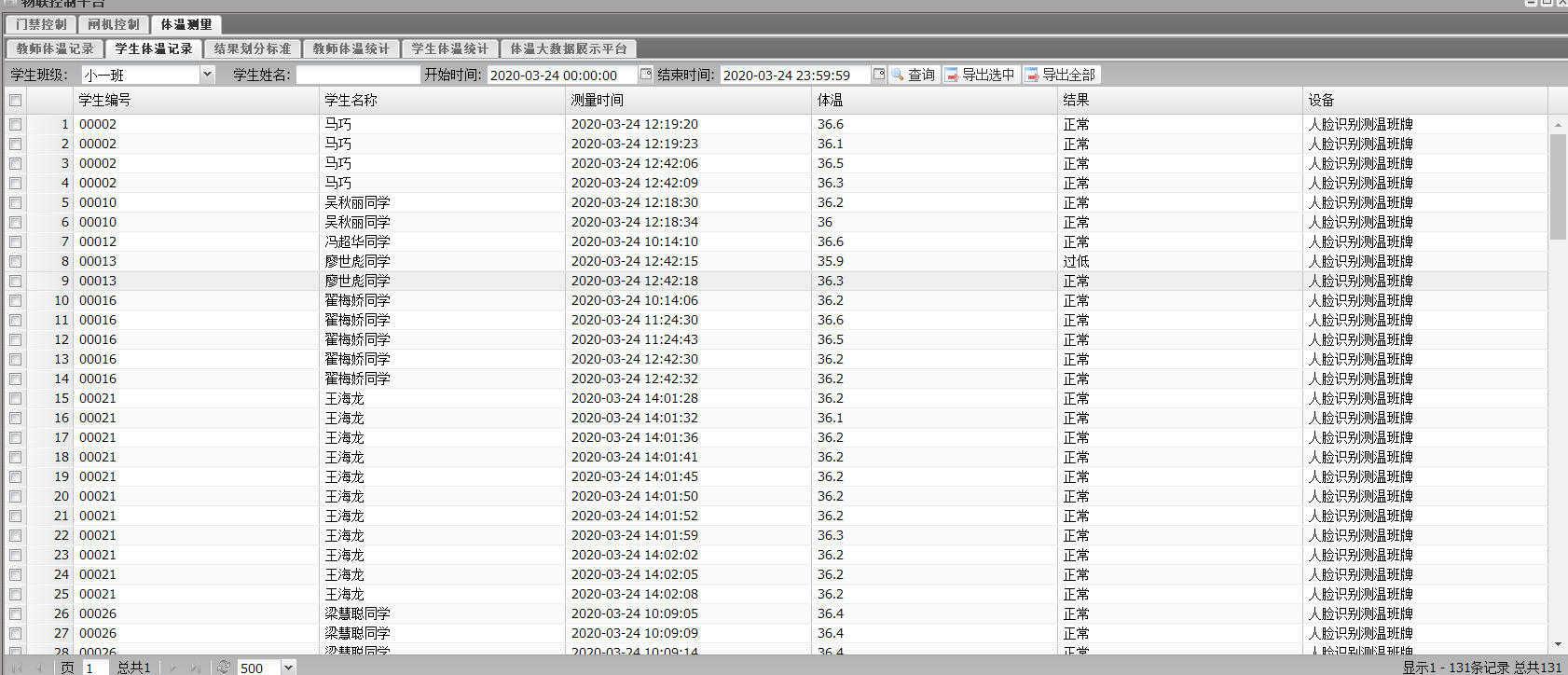
Task: Click the page number input field
Action: point(97,668)
